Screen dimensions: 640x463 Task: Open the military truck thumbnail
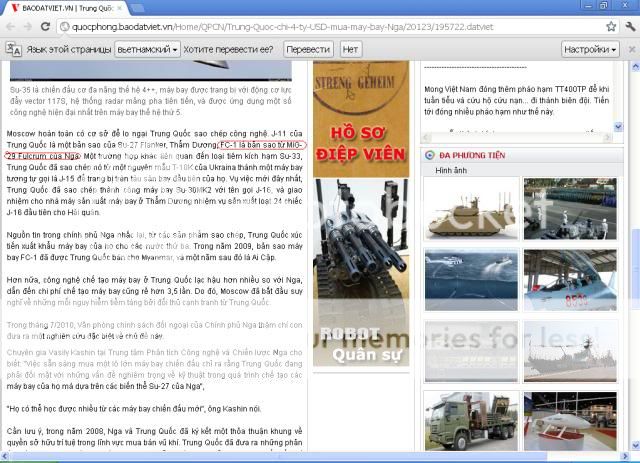point(471,421)
